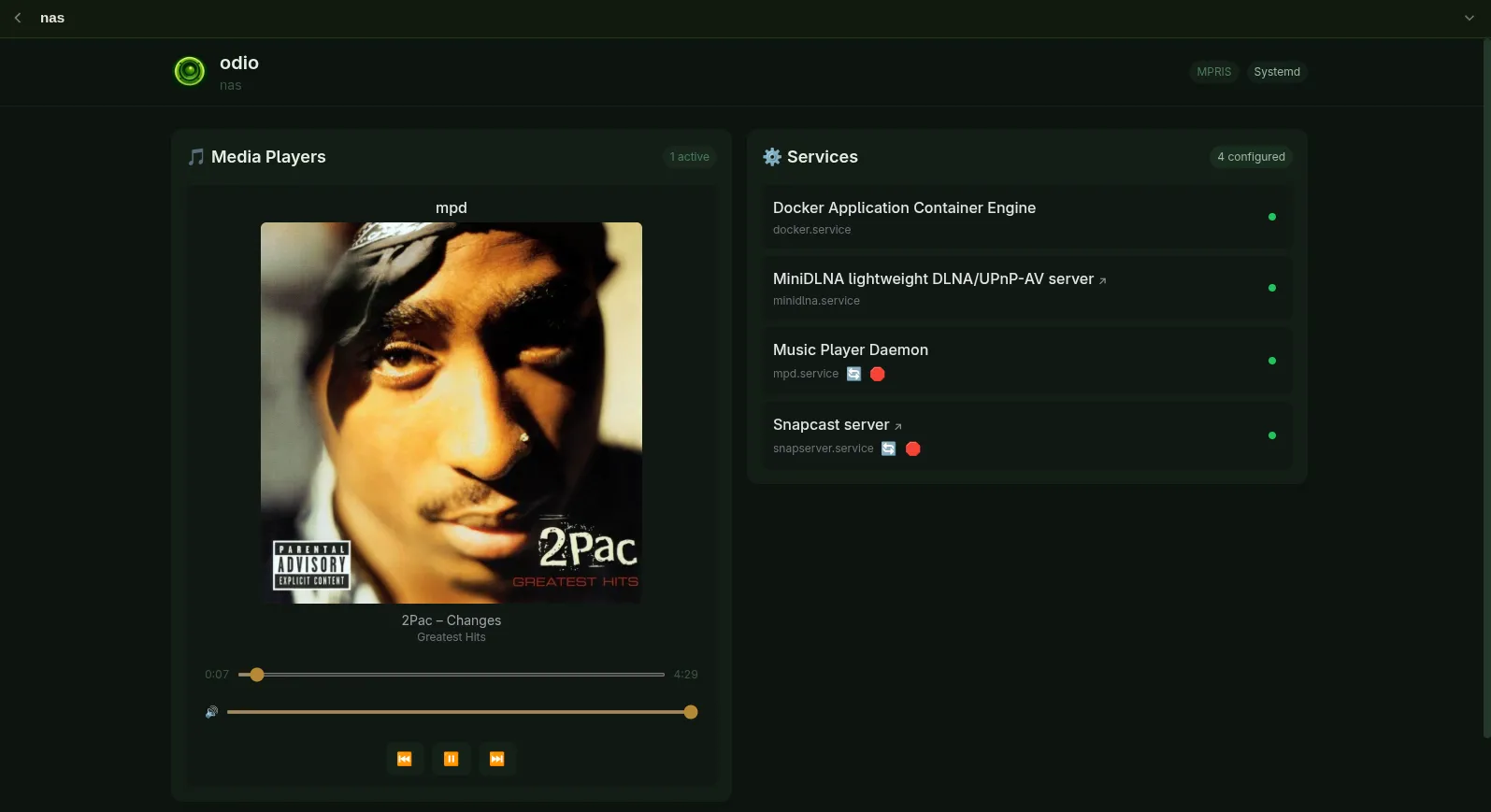Click the nas title in top bar

(x=52, y=18)
